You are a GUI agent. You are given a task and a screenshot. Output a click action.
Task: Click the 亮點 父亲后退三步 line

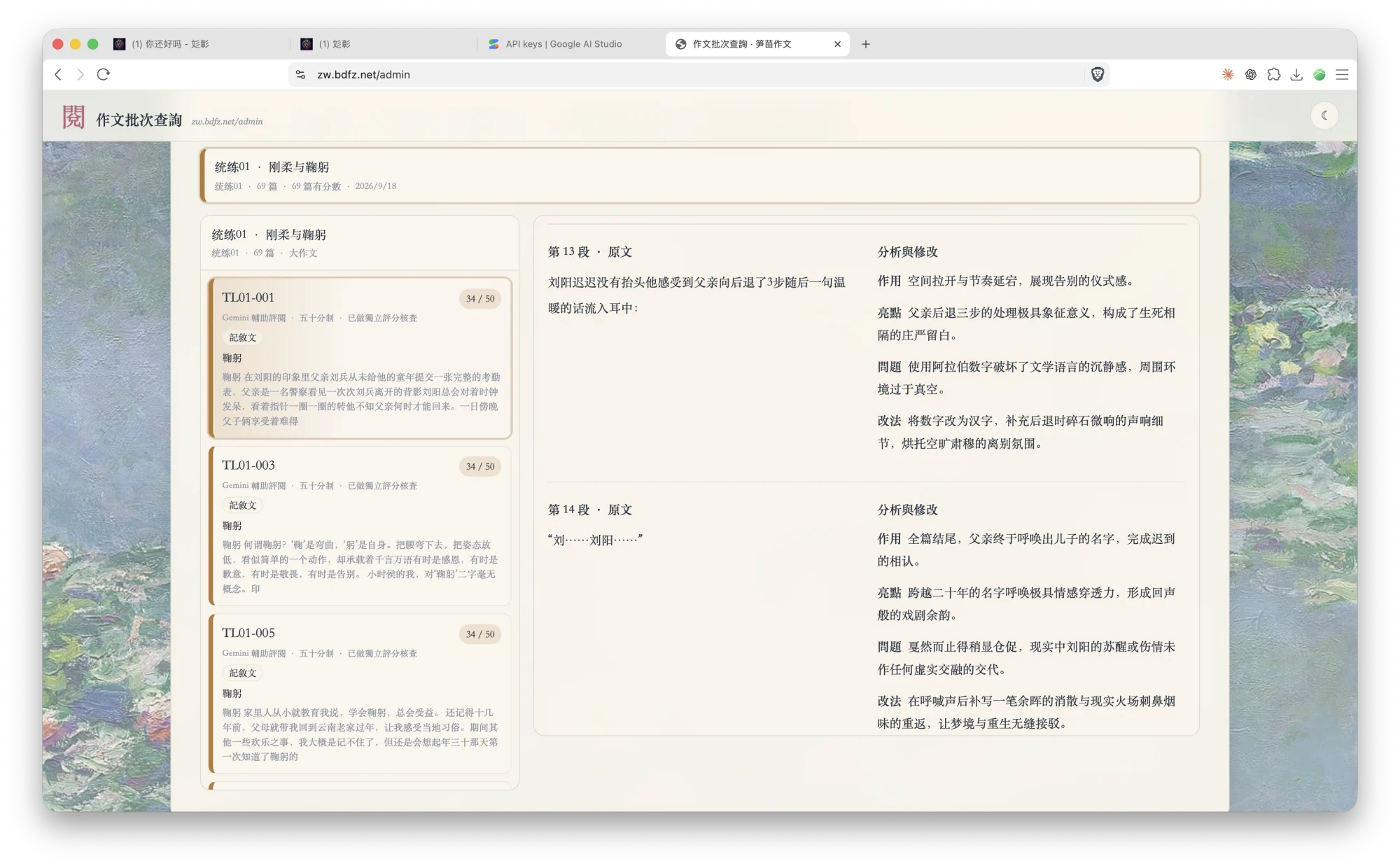pyautogui.click(x=1026, y=324)
